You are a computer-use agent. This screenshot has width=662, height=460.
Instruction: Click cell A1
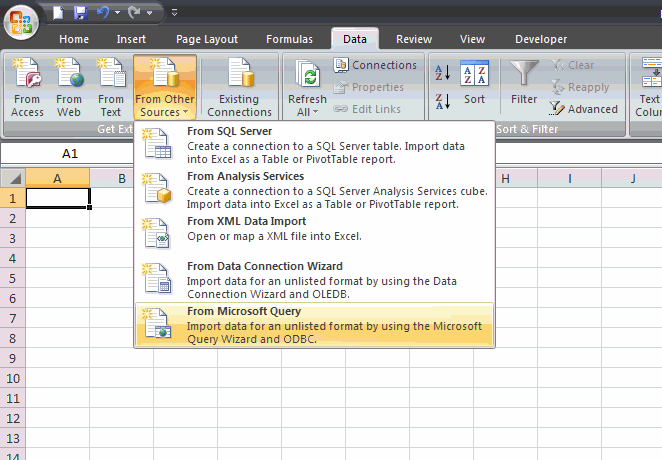pos(58,198)
